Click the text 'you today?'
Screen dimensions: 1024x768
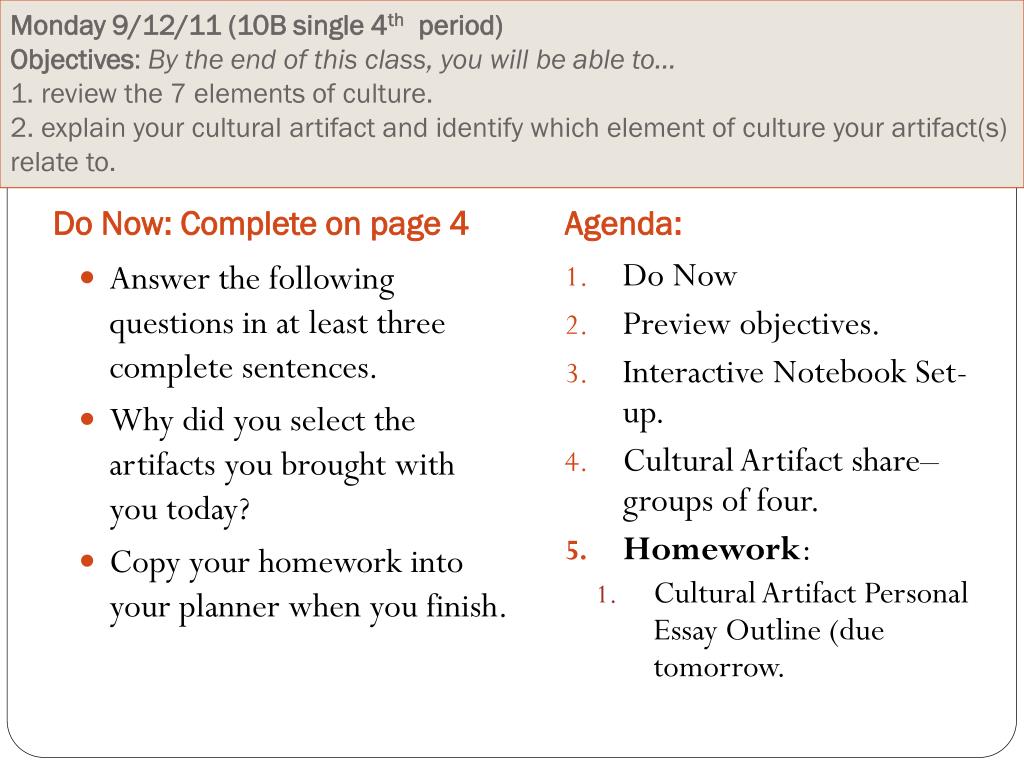(x=180, y=511)
